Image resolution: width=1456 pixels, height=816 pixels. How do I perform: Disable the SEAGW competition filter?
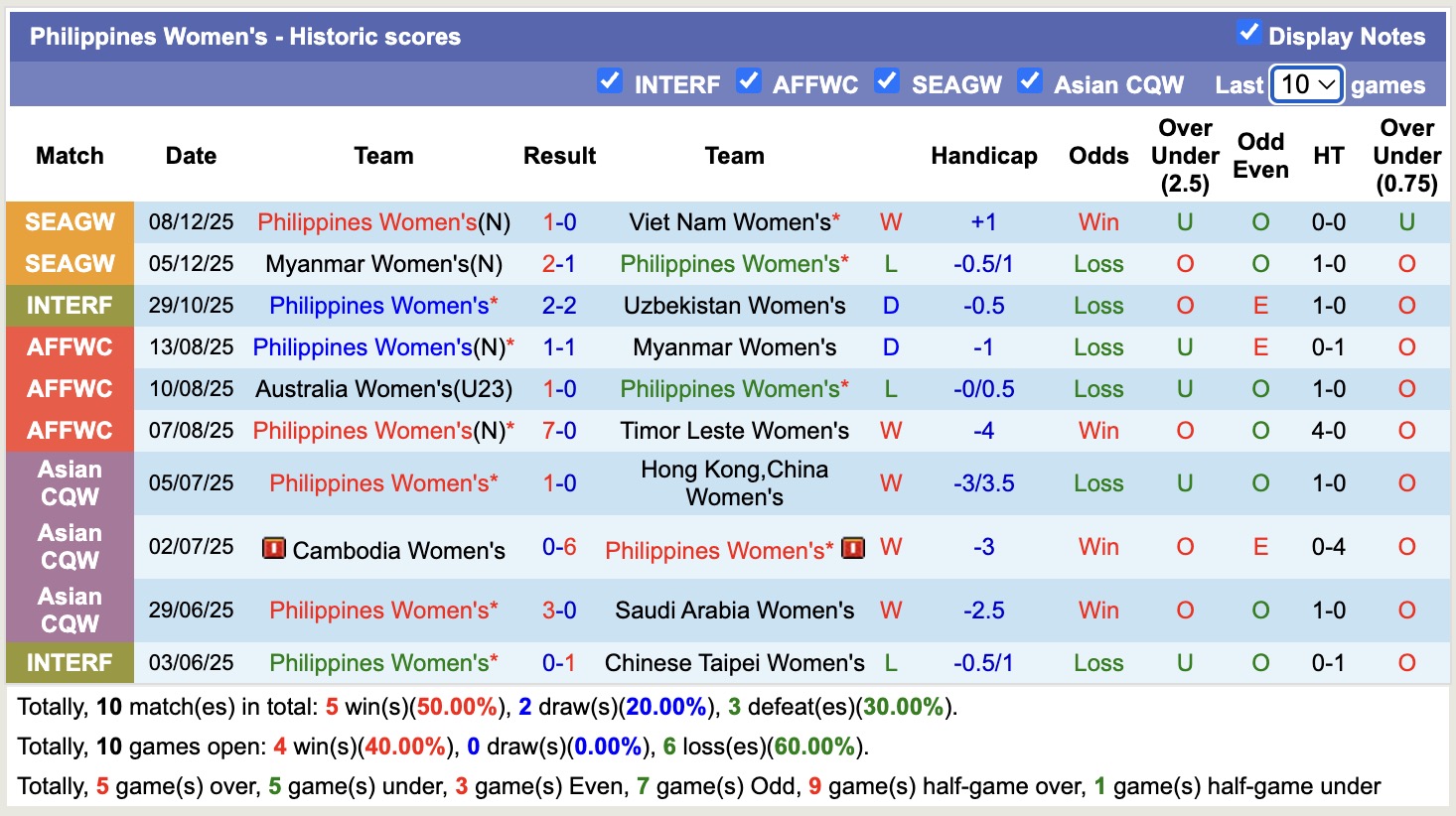[886, 81]
